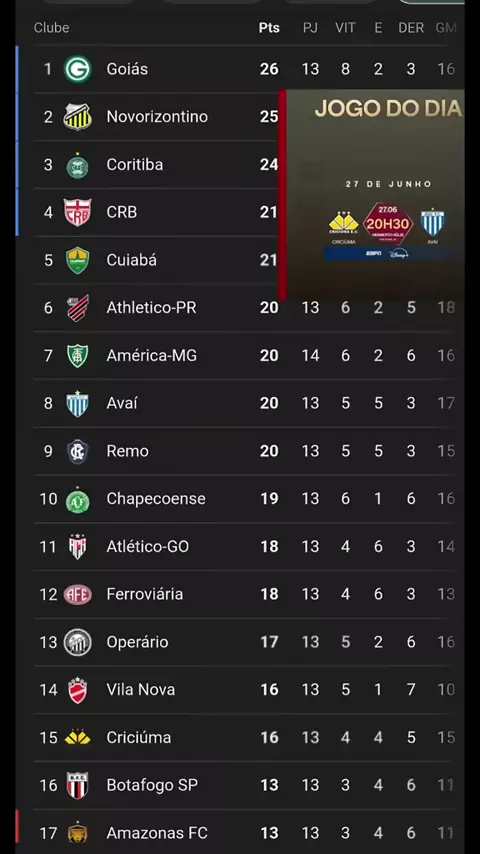Open the Atlético-GO team row
Viewport: 480px width, 854px height.
click(243, 547)
